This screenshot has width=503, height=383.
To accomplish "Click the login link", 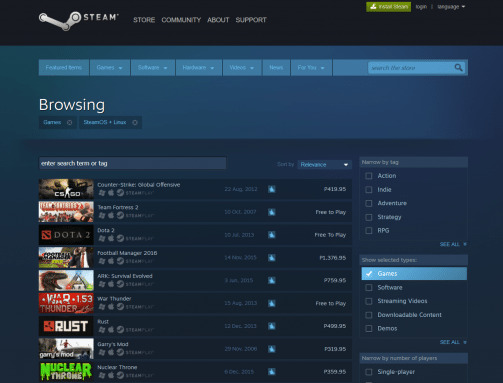I will [x=421, y=7].
